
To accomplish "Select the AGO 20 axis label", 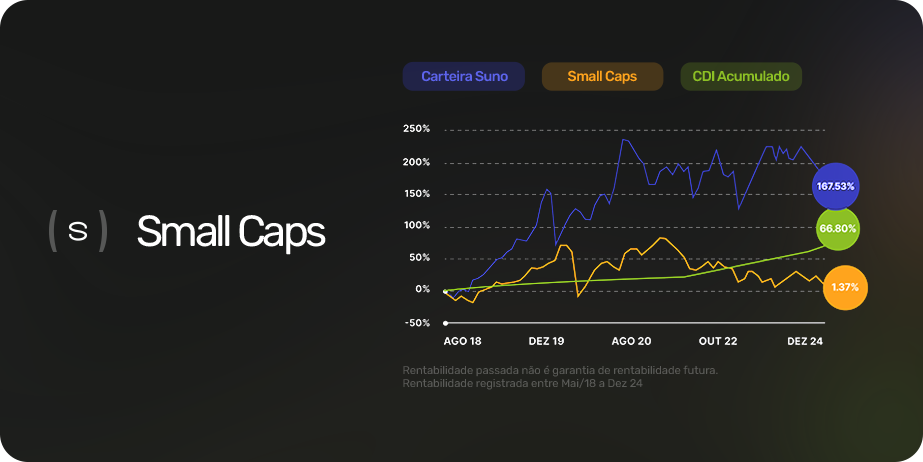I will (x=632, y=341).
